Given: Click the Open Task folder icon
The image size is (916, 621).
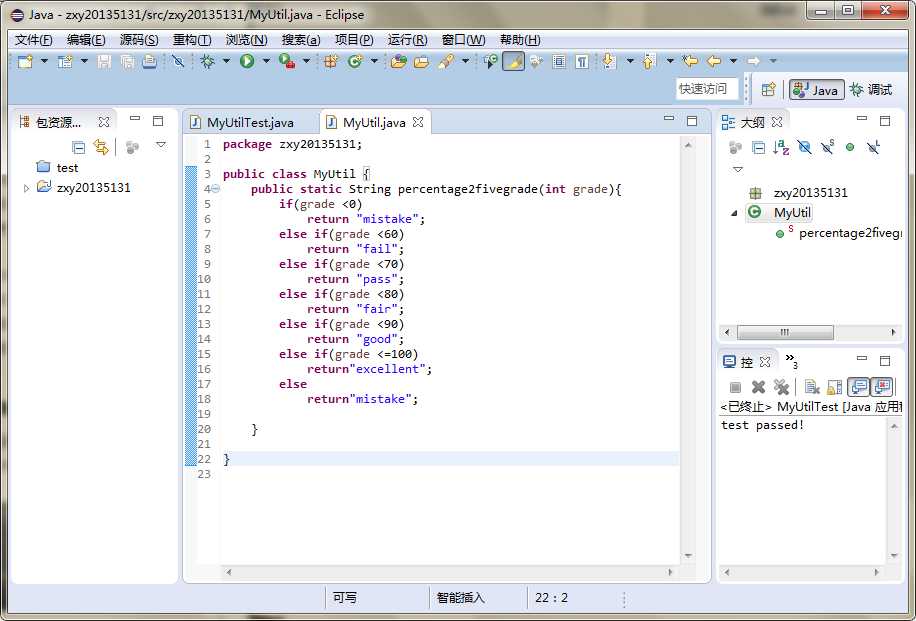Looking at the screenshot, I should point(421,61).
